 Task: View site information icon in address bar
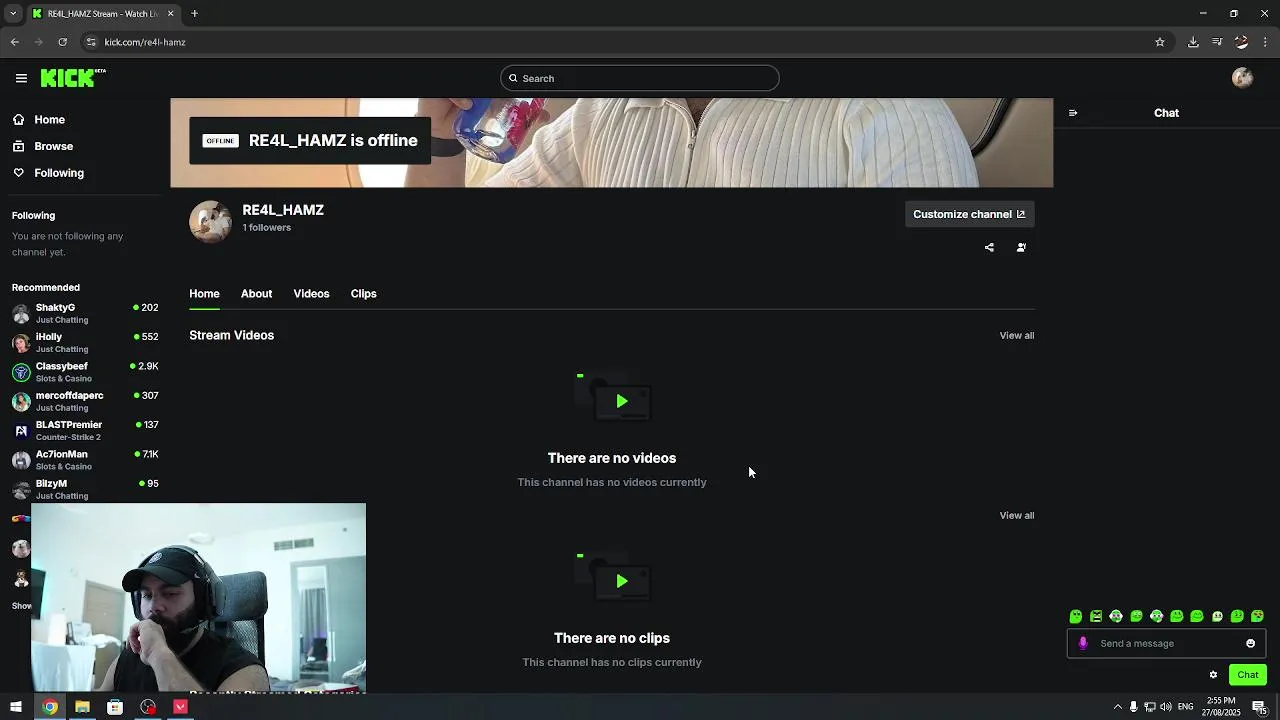[91, 42]
